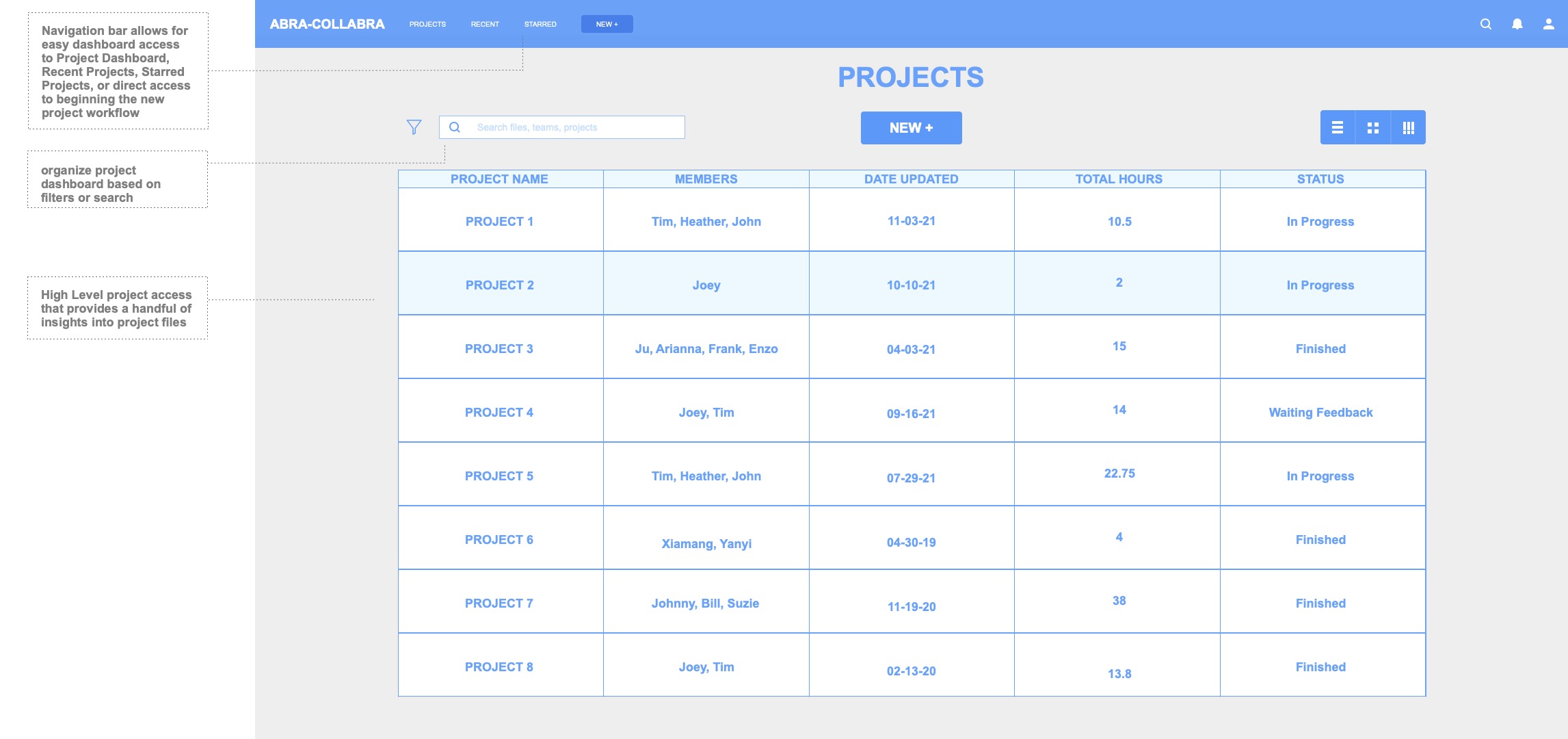Sort by DATE UPDATED column header

[x=911, y=179]
